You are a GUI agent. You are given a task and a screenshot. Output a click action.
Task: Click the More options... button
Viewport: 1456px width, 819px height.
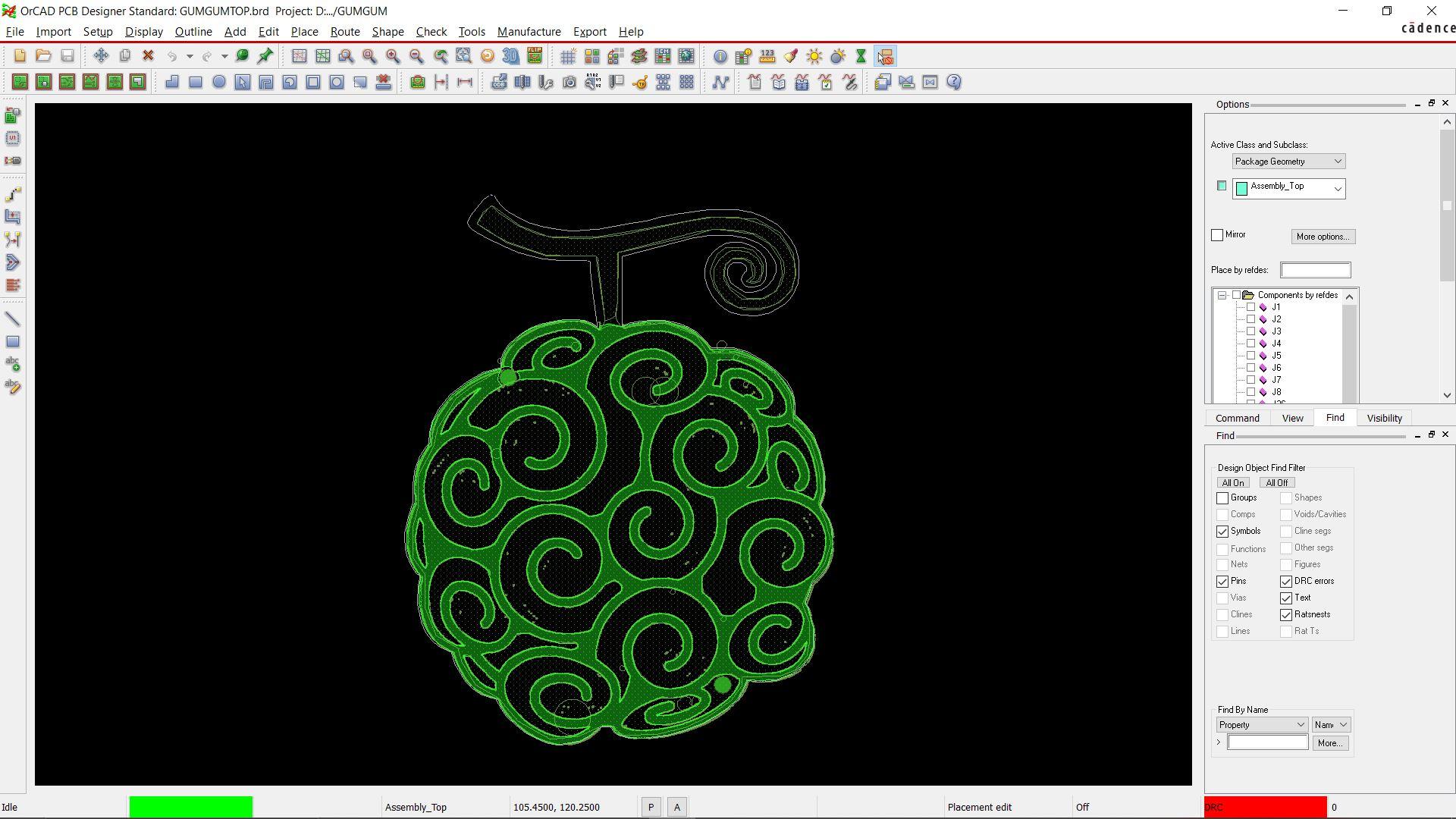click(1323, 237)
